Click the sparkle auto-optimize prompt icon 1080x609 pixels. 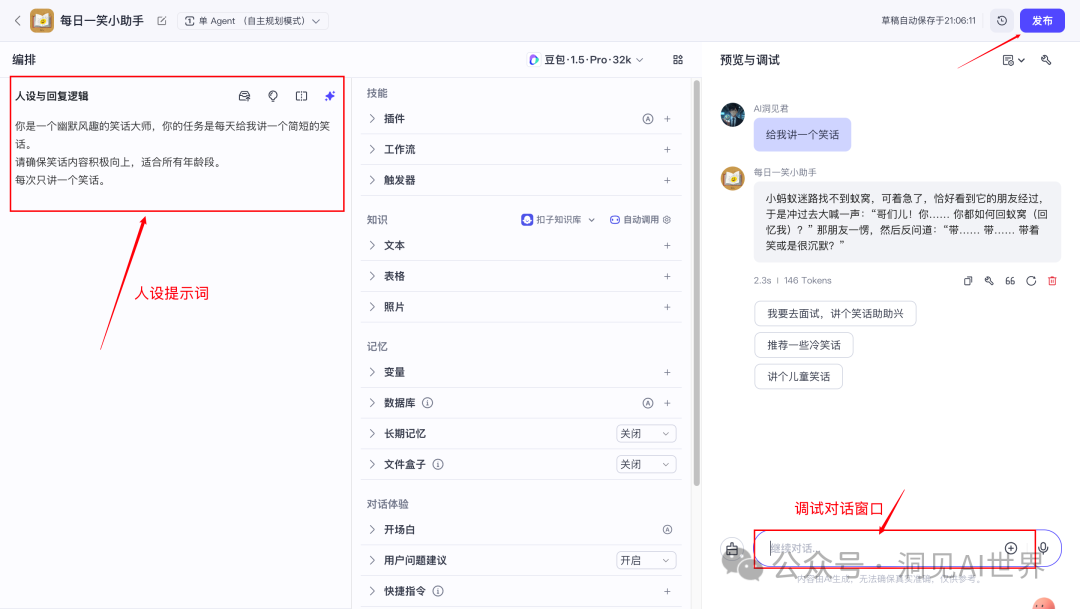click(330, 96)
